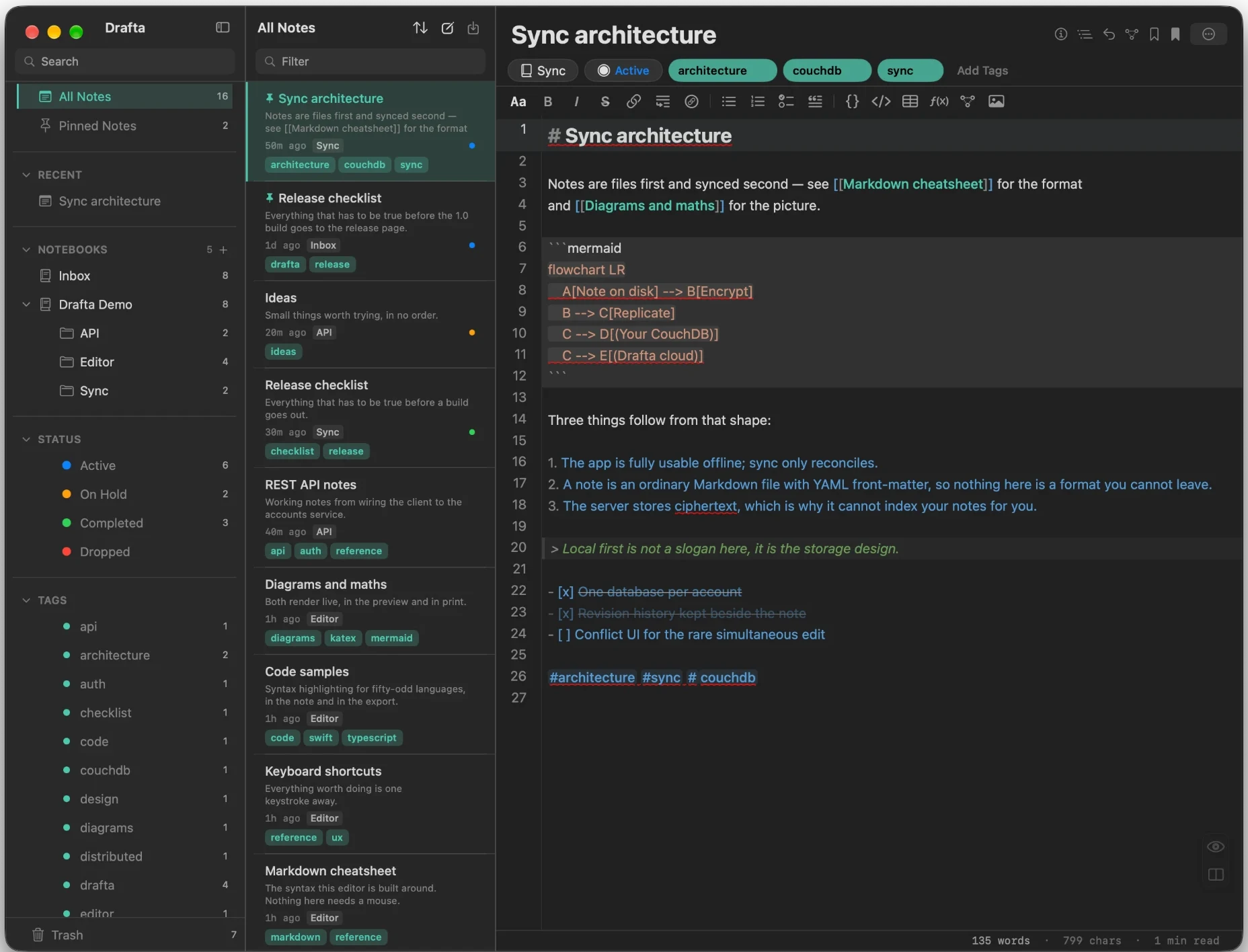
Task: Open Trash
Action: tap(124, 935)
